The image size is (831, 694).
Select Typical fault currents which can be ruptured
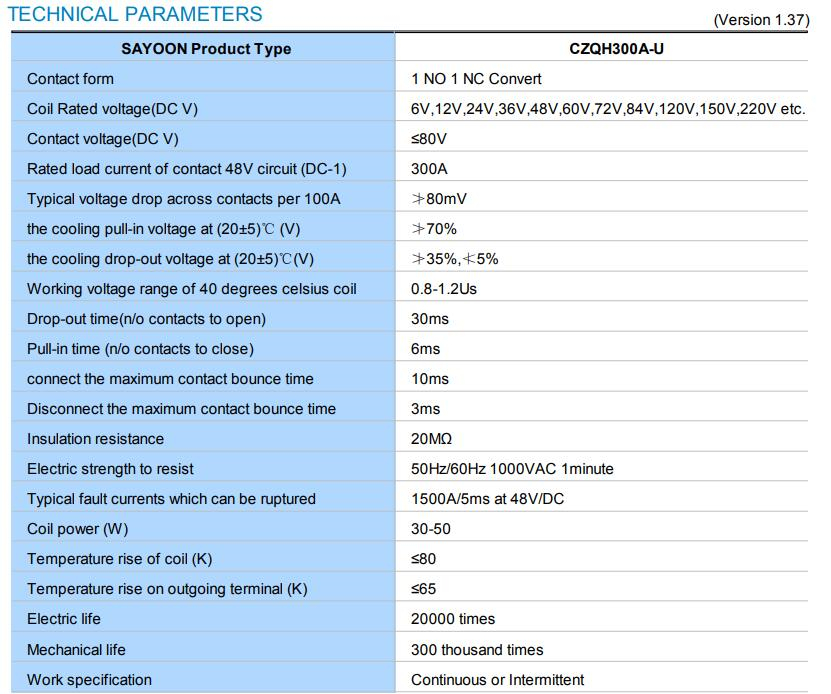(x=171, y=499)
